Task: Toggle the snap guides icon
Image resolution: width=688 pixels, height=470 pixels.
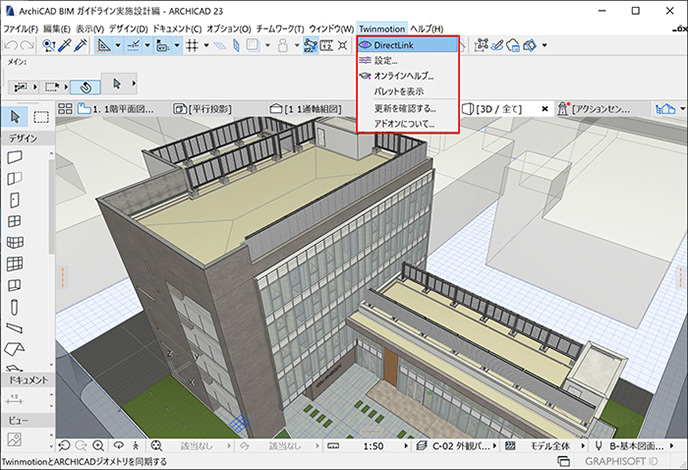Action: (133, 45)
